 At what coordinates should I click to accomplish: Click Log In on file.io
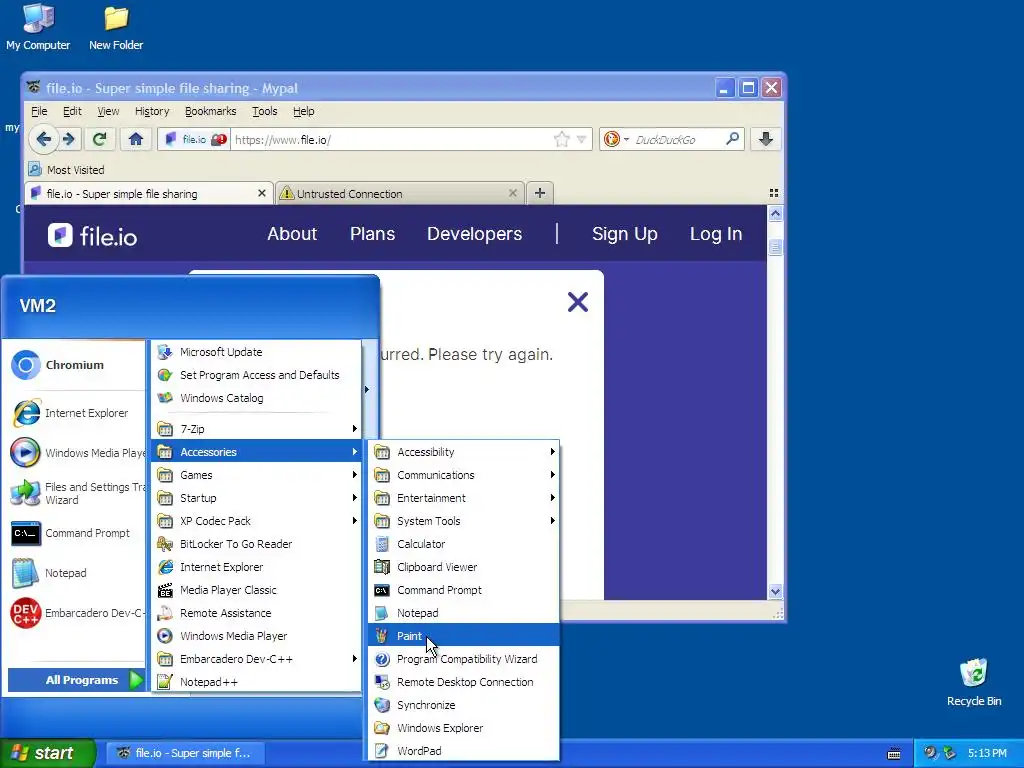(716, 234)
